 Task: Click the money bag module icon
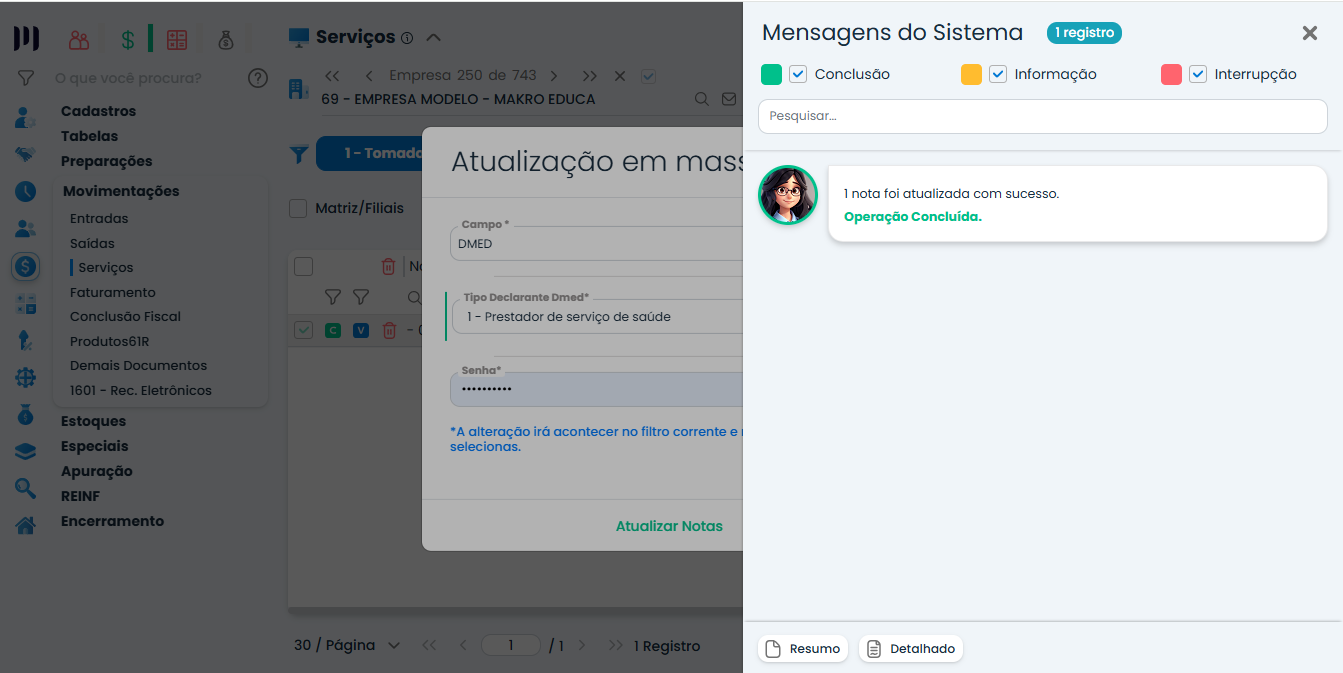coord(226,40)
